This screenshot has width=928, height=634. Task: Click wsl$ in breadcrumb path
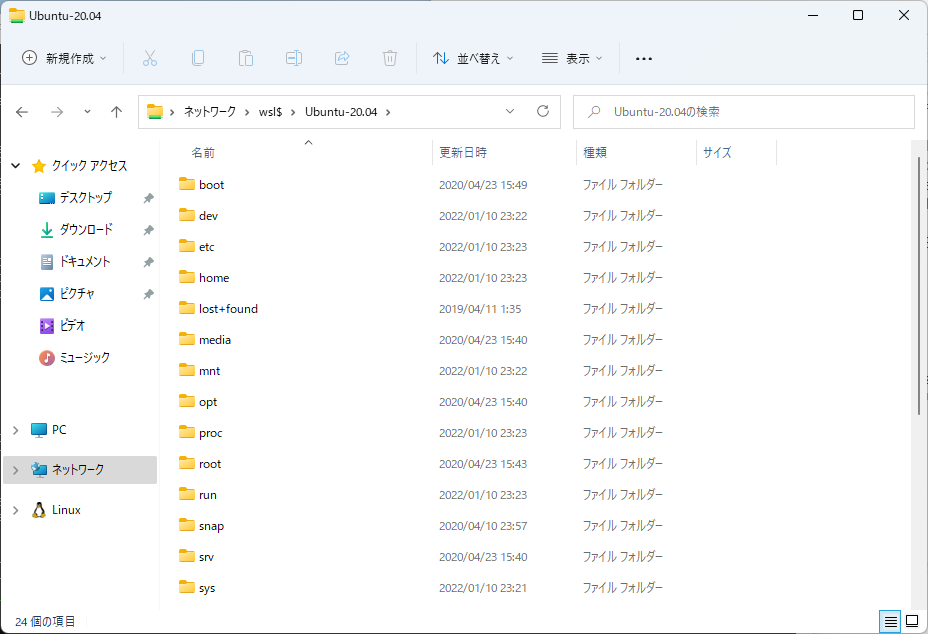(x=270, y=112)
